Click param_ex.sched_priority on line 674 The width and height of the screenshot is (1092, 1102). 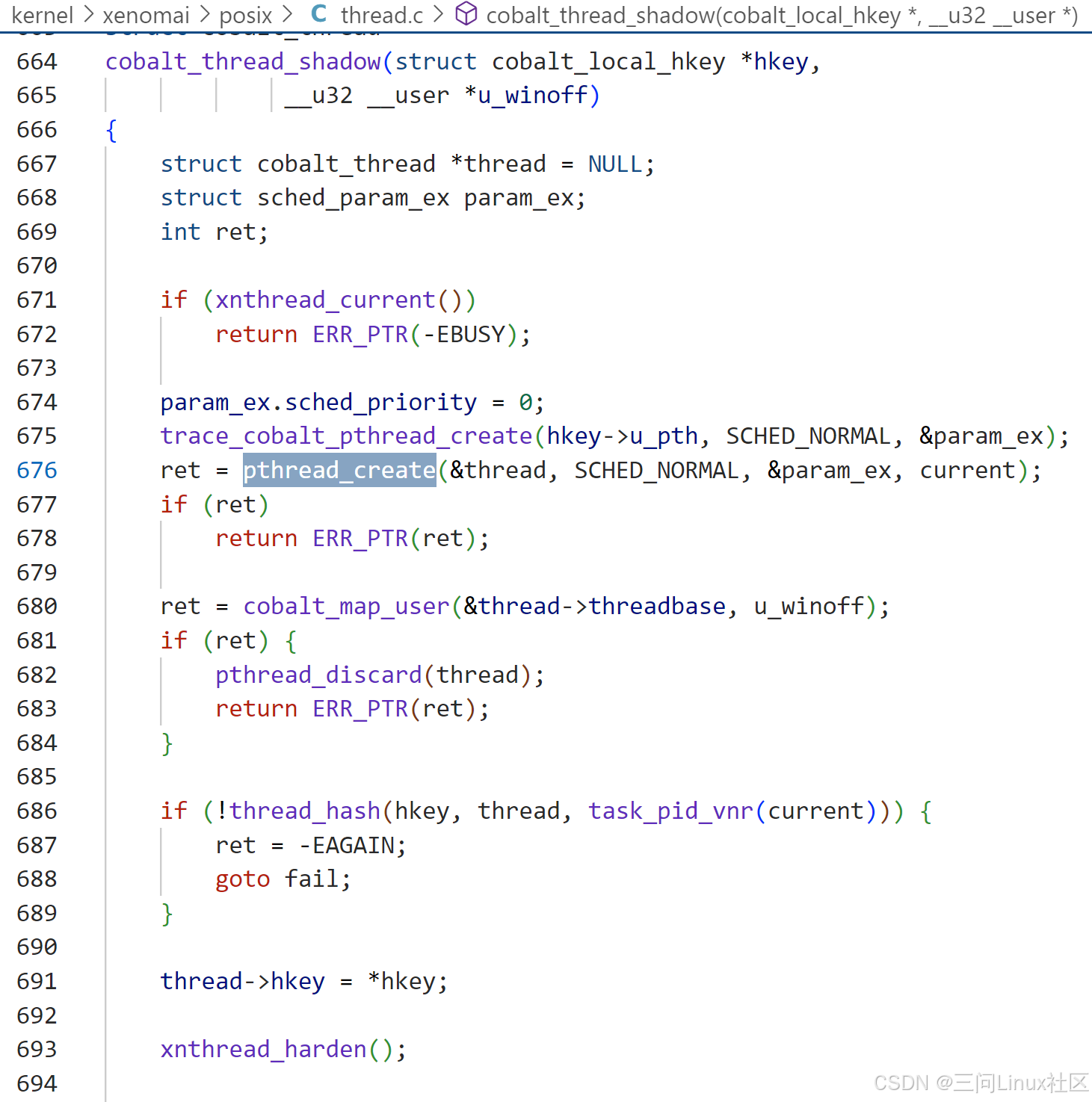coord(318,402)
